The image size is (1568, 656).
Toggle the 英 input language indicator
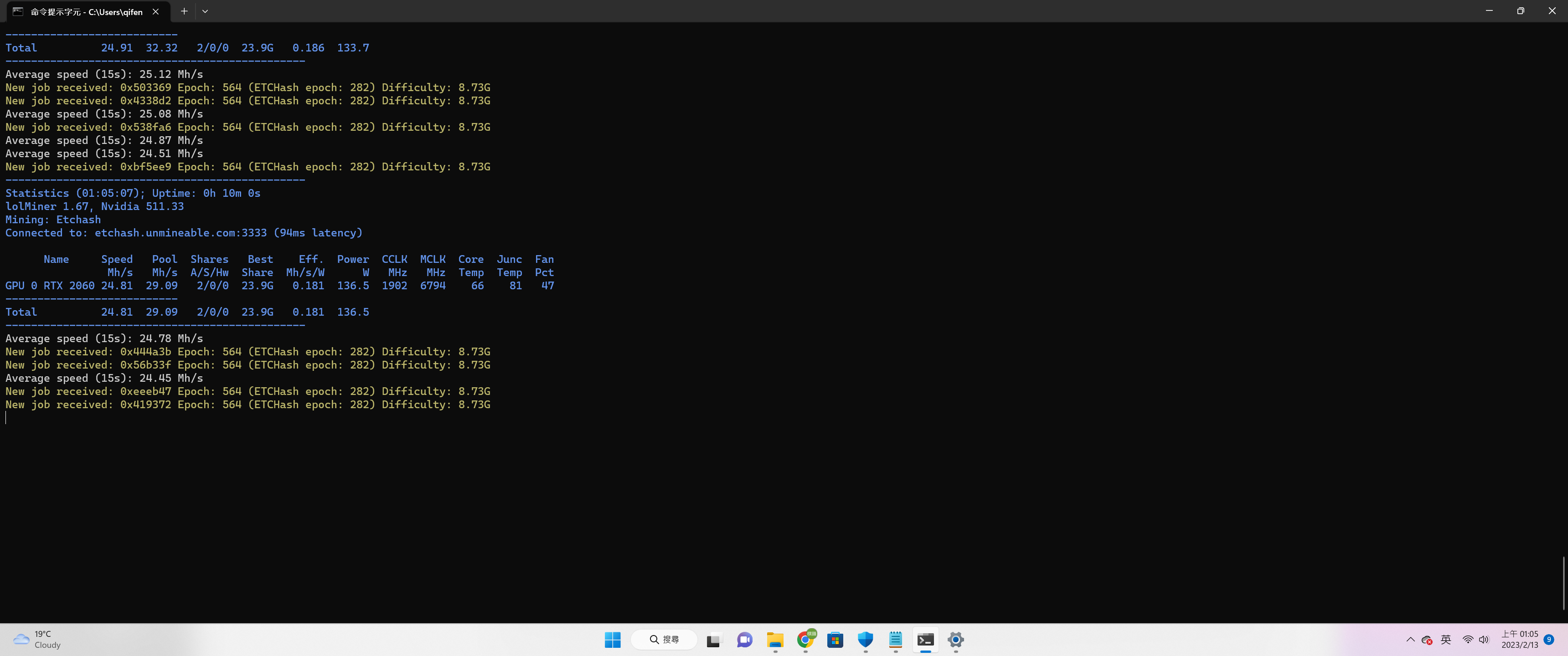pyautogui.click(x=1446, y=640)
